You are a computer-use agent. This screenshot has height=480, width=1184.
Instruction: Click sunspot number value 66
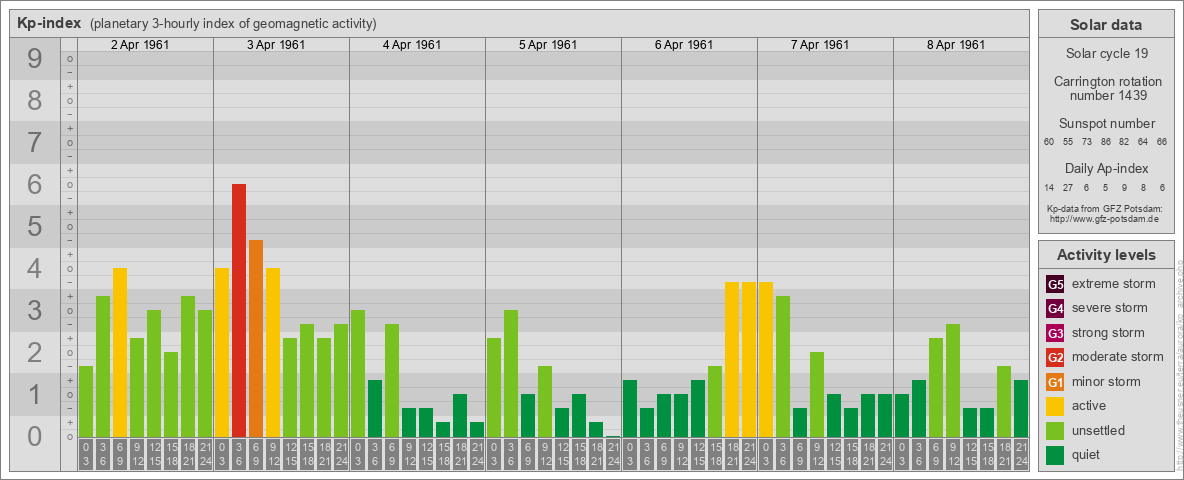pos(1162,142)
